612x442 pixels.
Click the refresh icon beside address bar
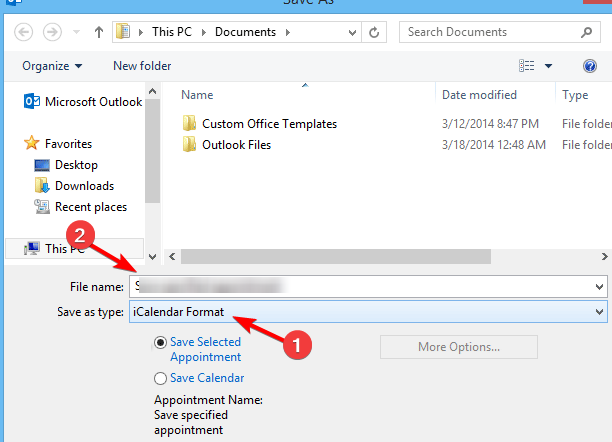374,32
